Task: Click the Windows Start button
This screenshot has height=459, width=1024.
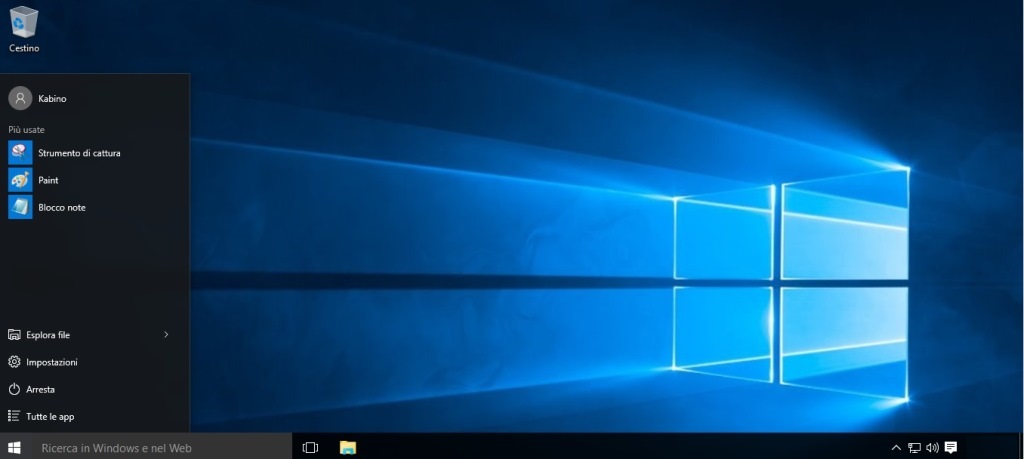Action: (x=14, y=447)
